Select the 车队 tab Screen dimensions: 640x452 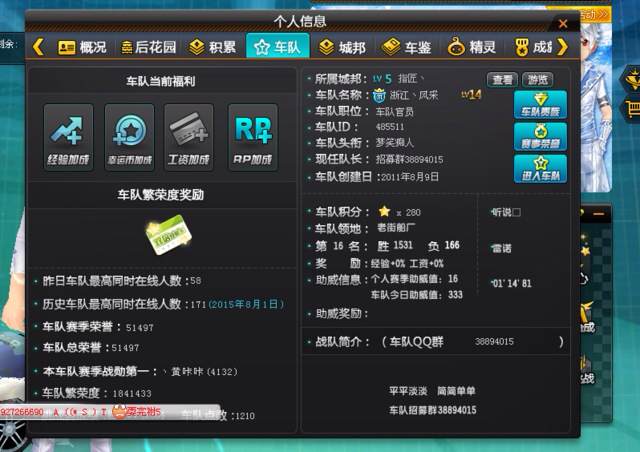(278, 47)
